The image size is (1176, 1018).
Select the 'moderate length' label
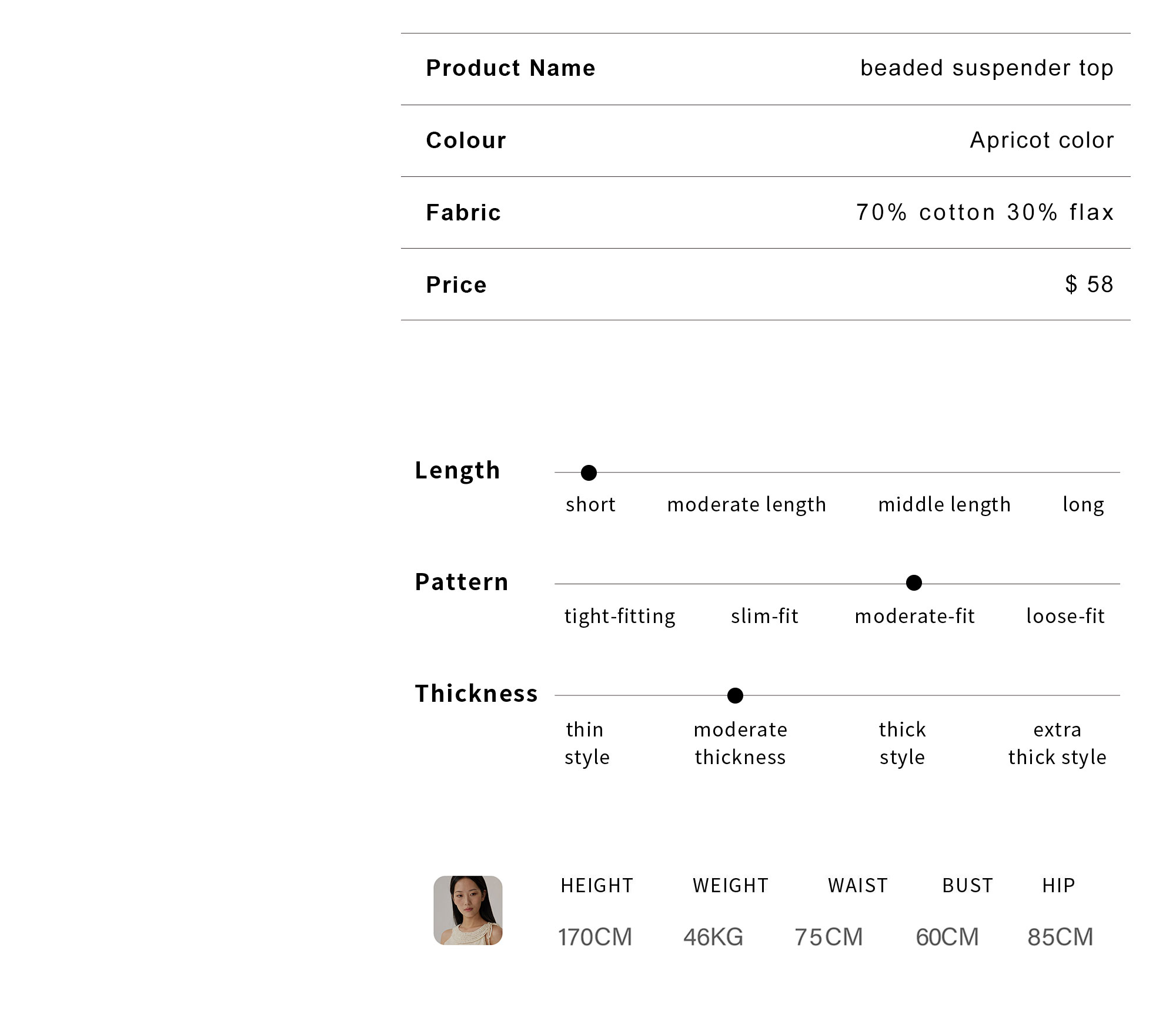click(747, 504)
